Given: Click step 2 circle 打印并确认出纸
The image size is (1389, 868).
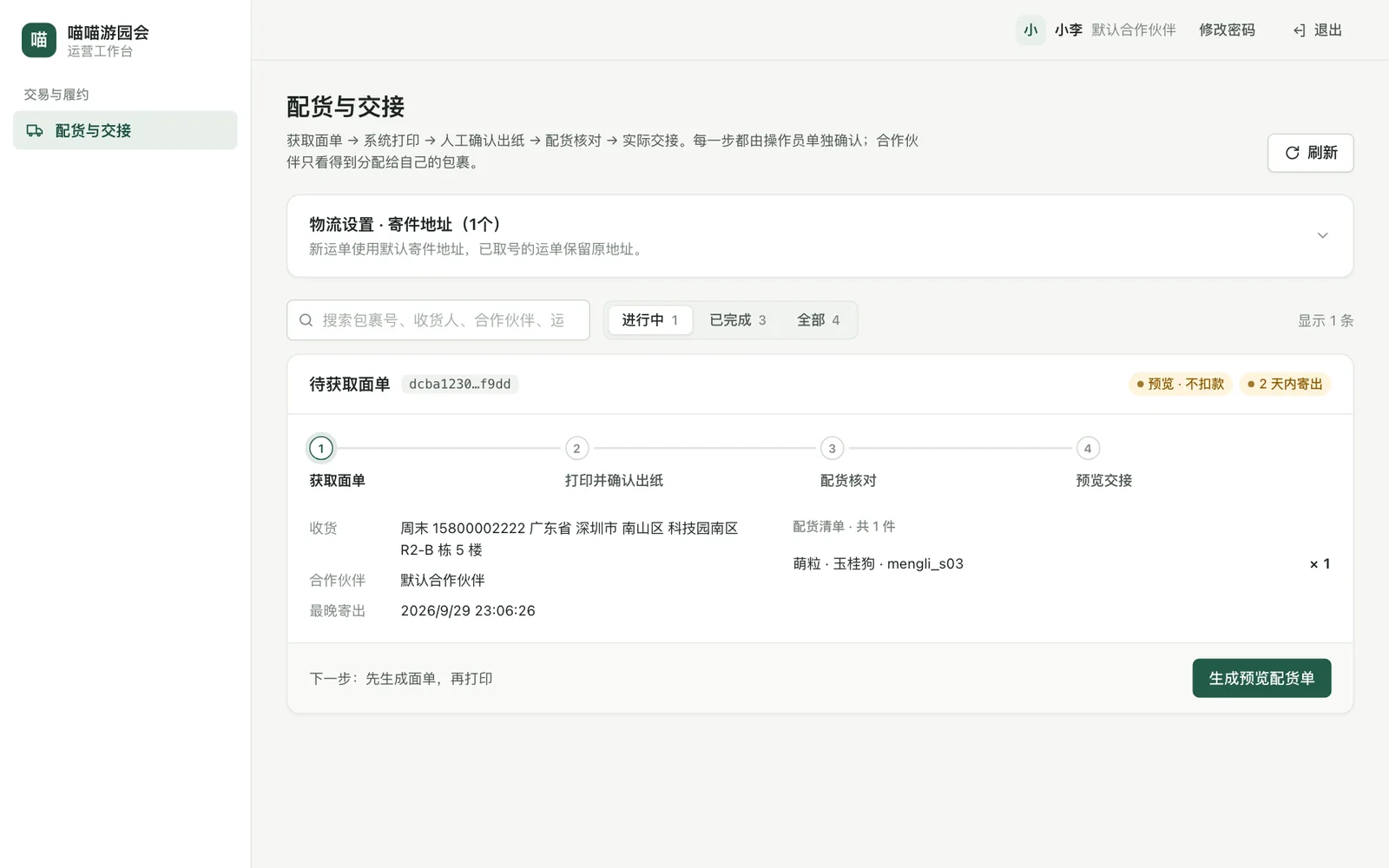Looking at the screenshot, I should [x=576, y=448].
